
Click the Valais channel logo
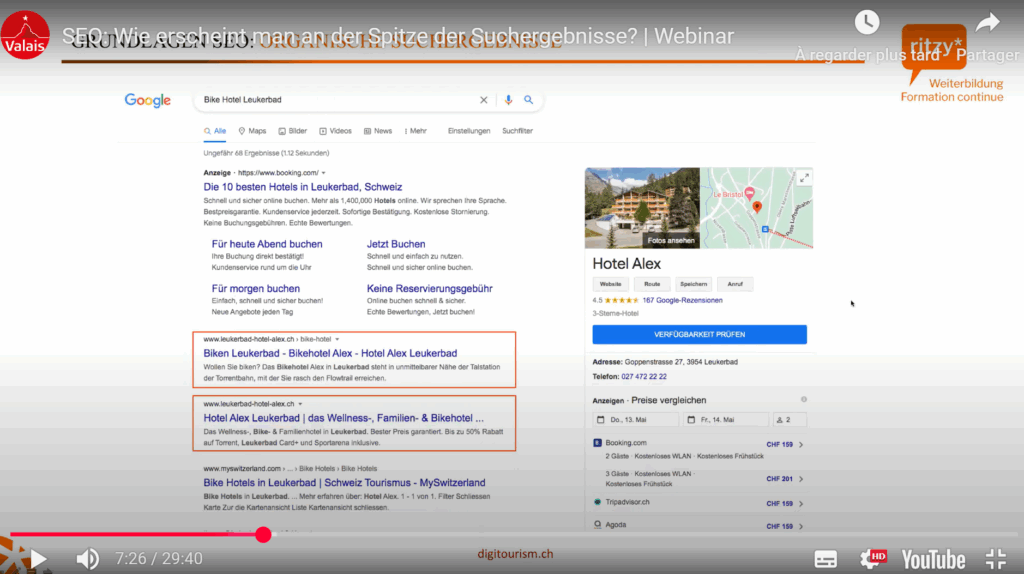click(25, 35)
